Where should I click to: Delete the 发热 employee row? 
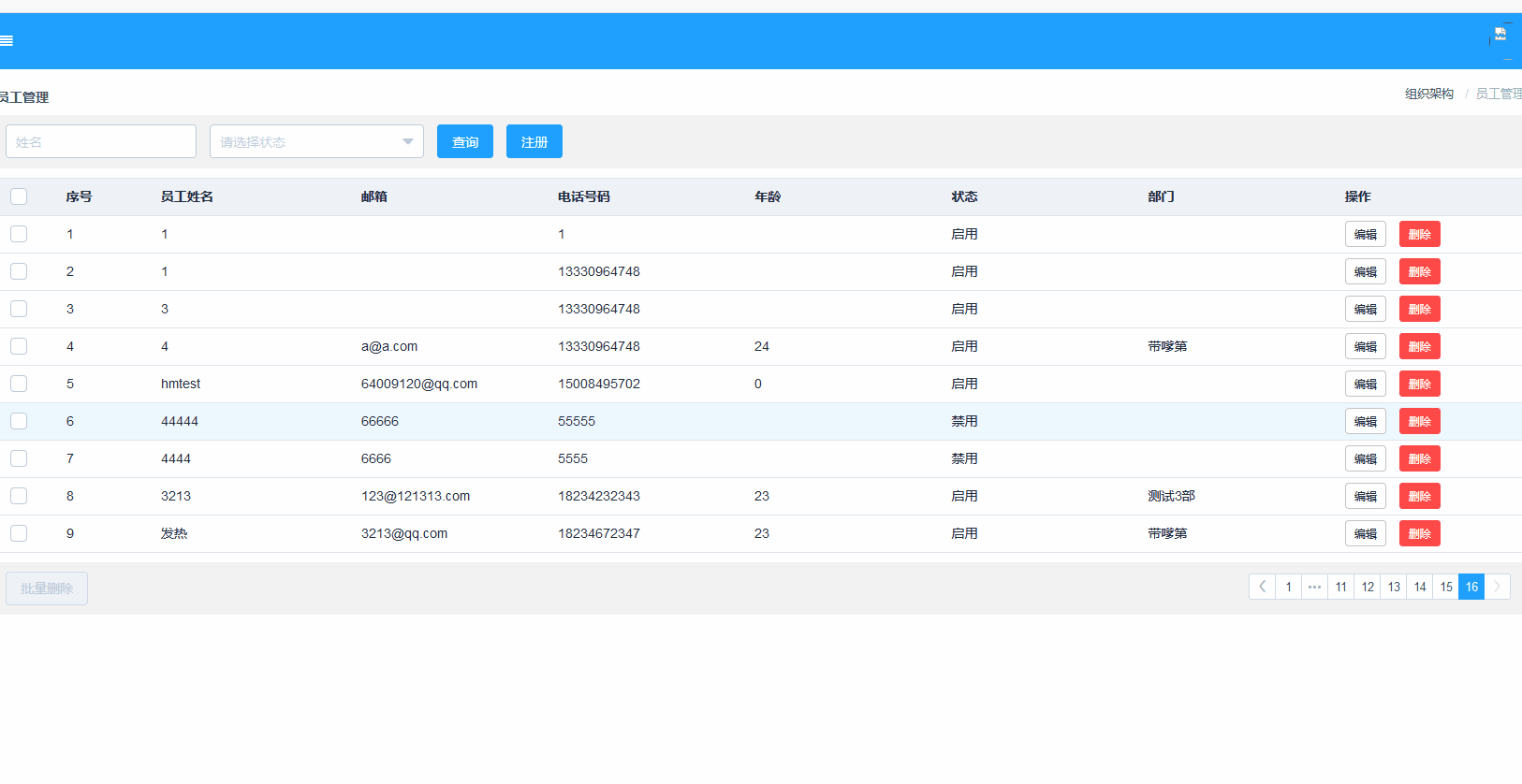tap(1420, 533)
